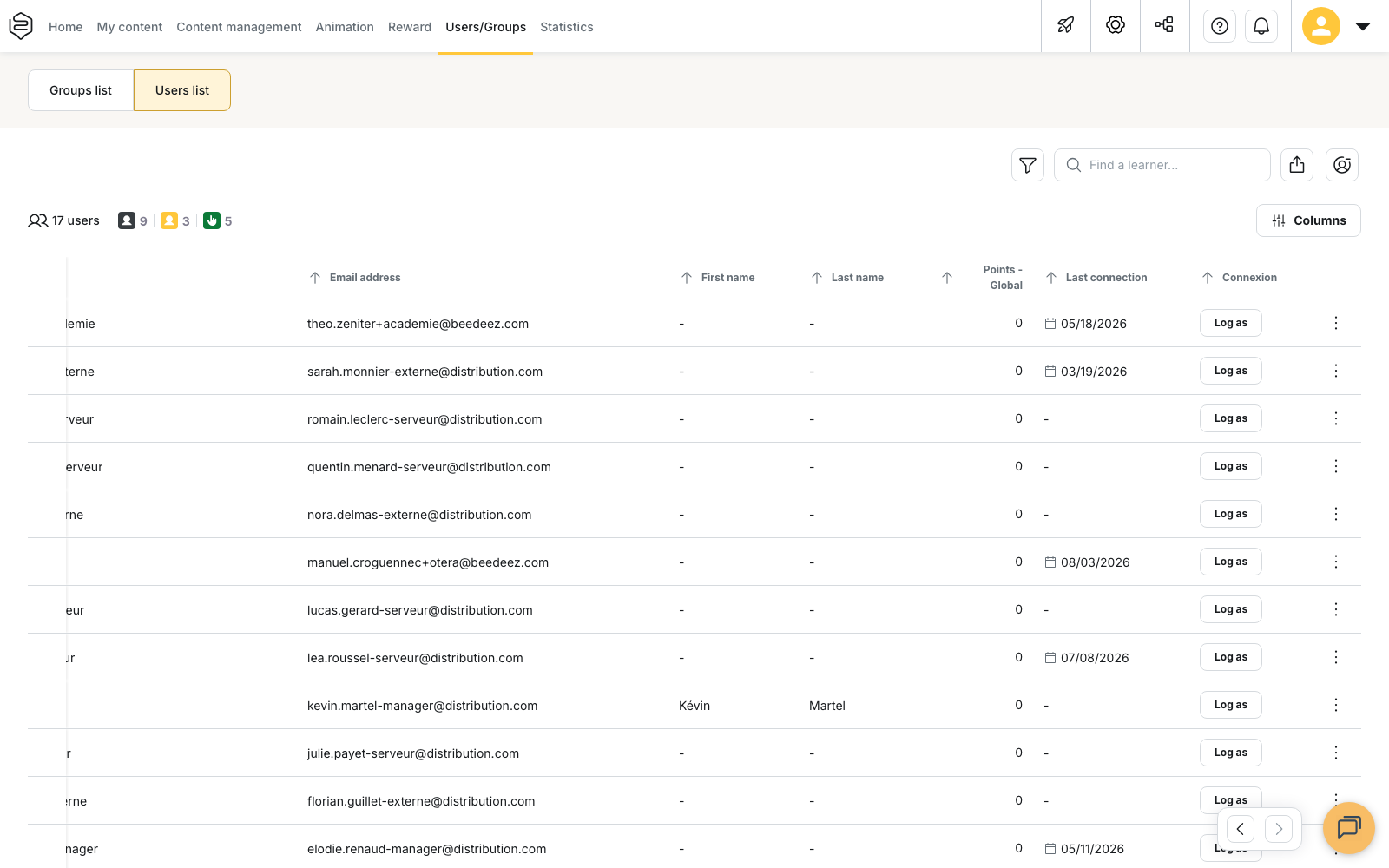Select the Users list tab

click(182, 90)
